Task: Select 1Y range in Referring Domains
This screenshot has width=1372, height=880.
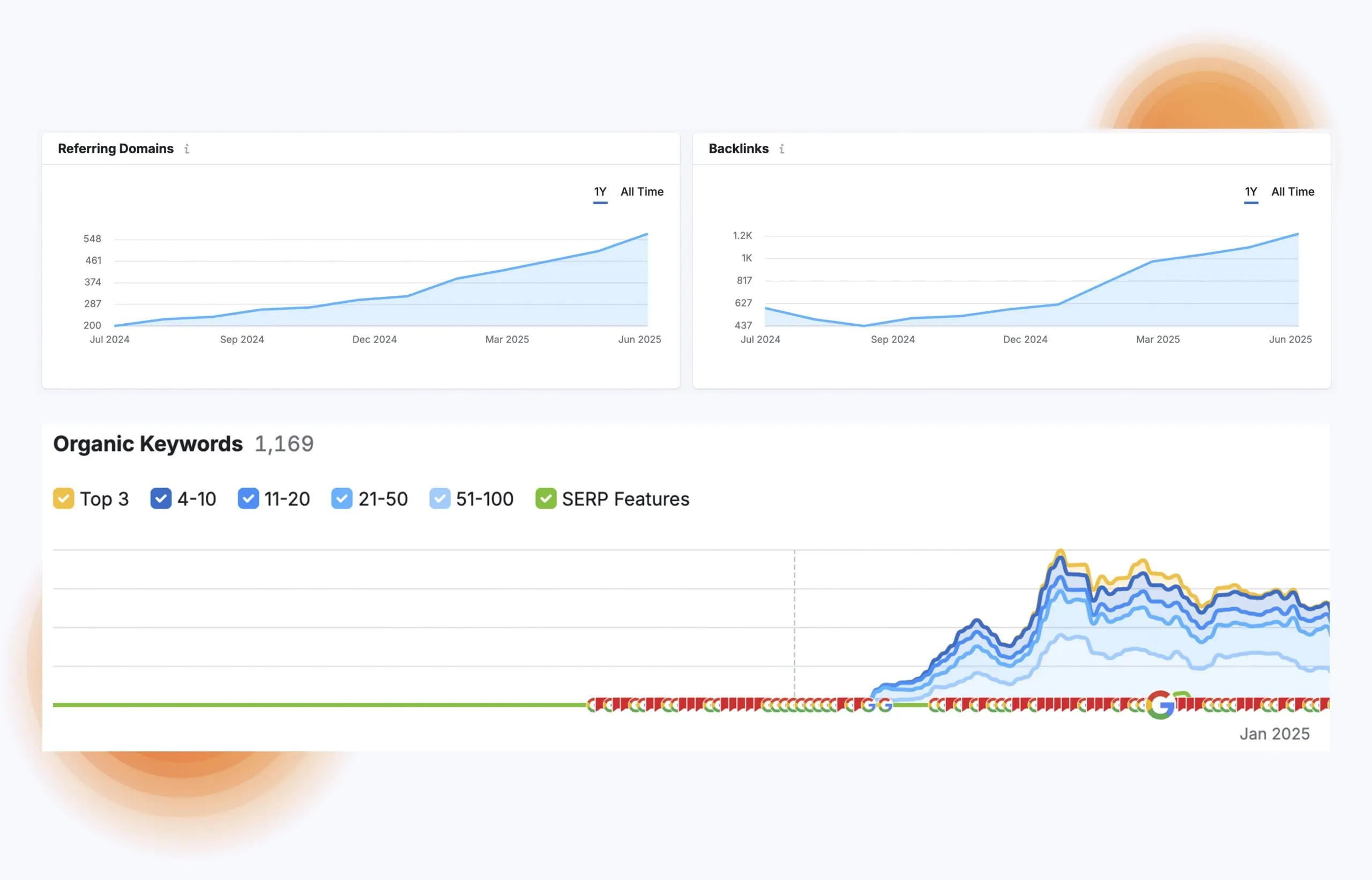Action: (600, 192)
